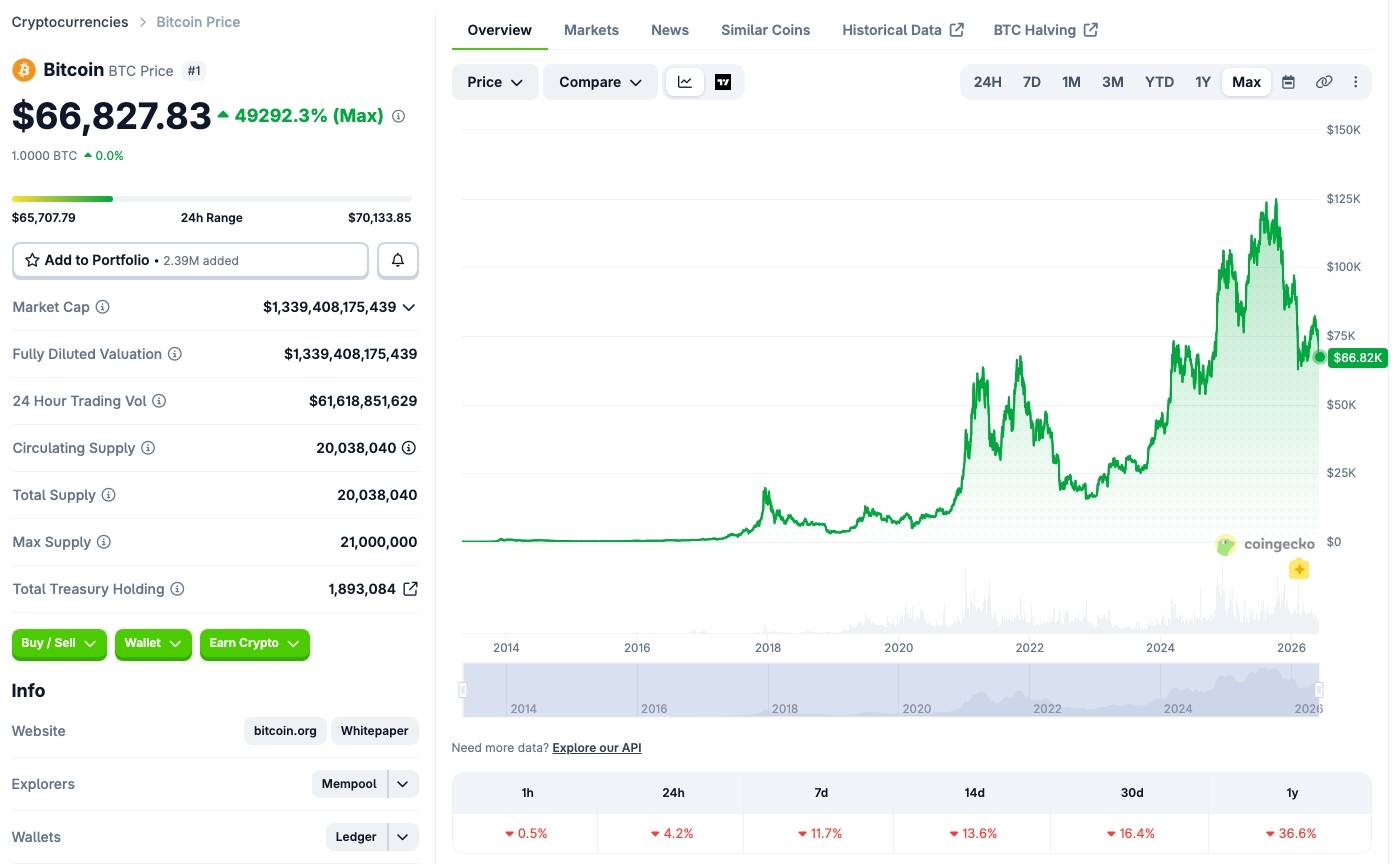Viewport: 1396px width, 864px height.
Task: Click info icon beside Max Supply
Action: [104, 542]
